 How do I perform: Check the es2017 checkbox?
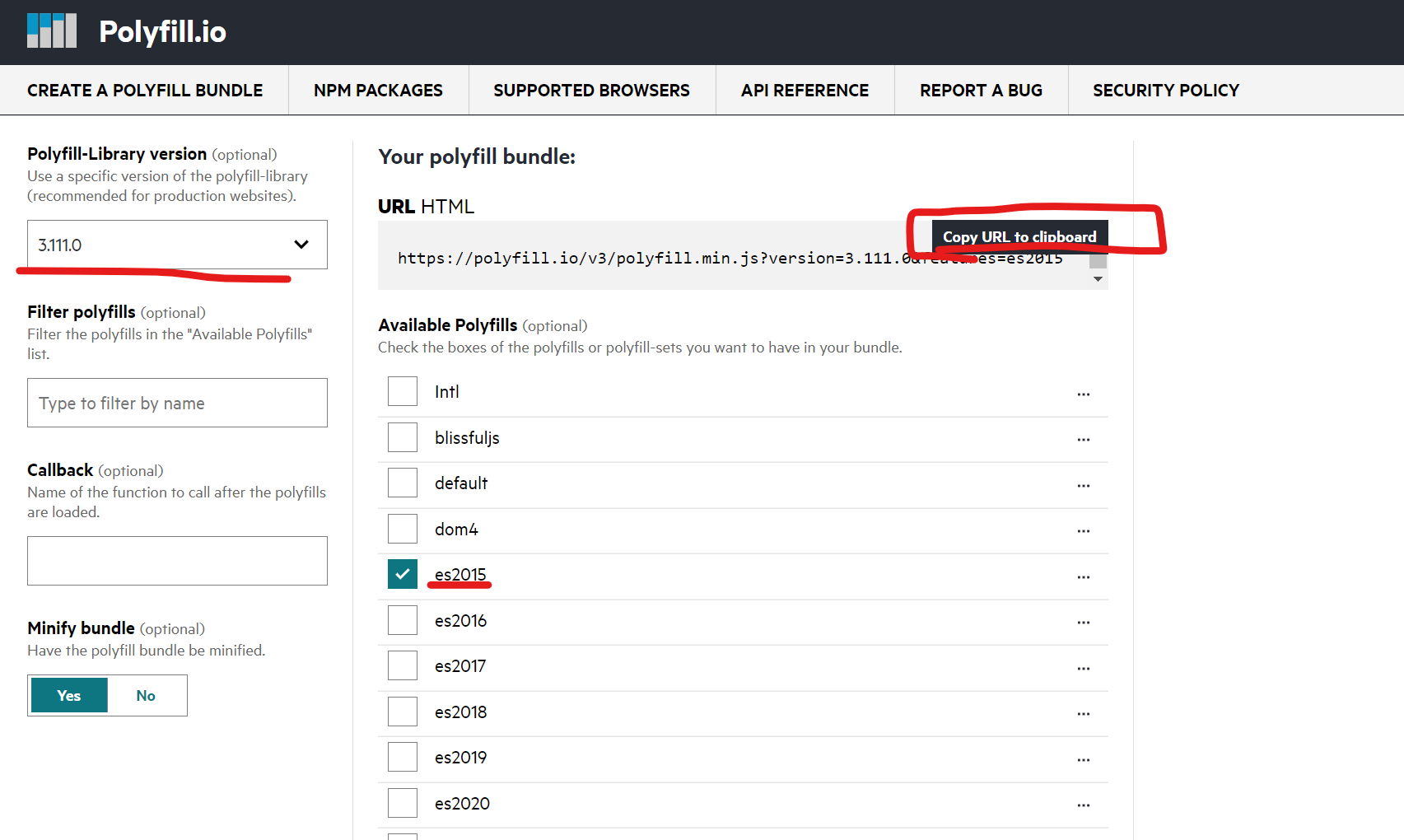tap(403, 665)
